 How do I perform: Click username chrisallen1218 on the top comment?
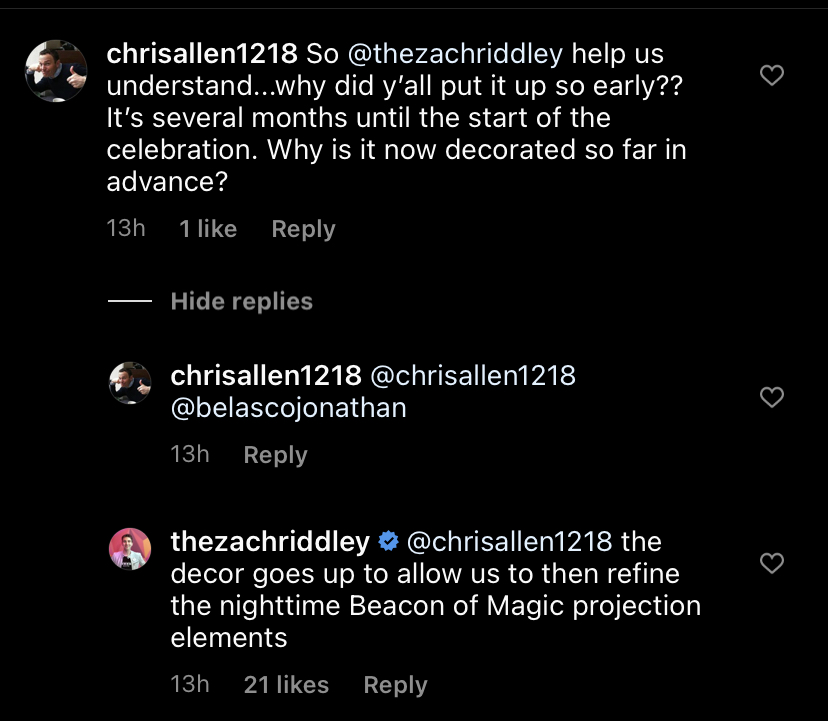[x=202, y=54]
